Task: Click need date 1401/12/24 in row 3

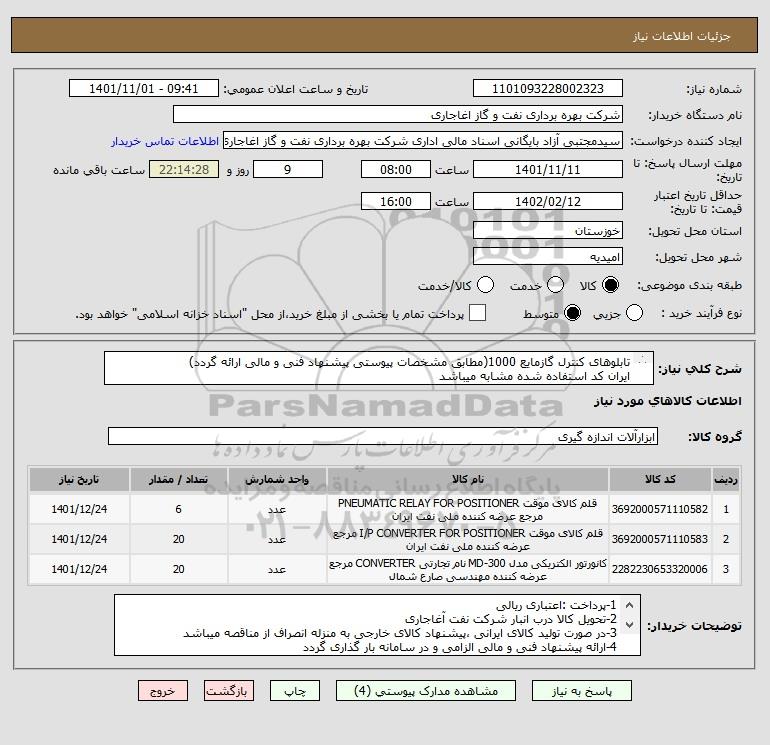Action: point(79,569)
